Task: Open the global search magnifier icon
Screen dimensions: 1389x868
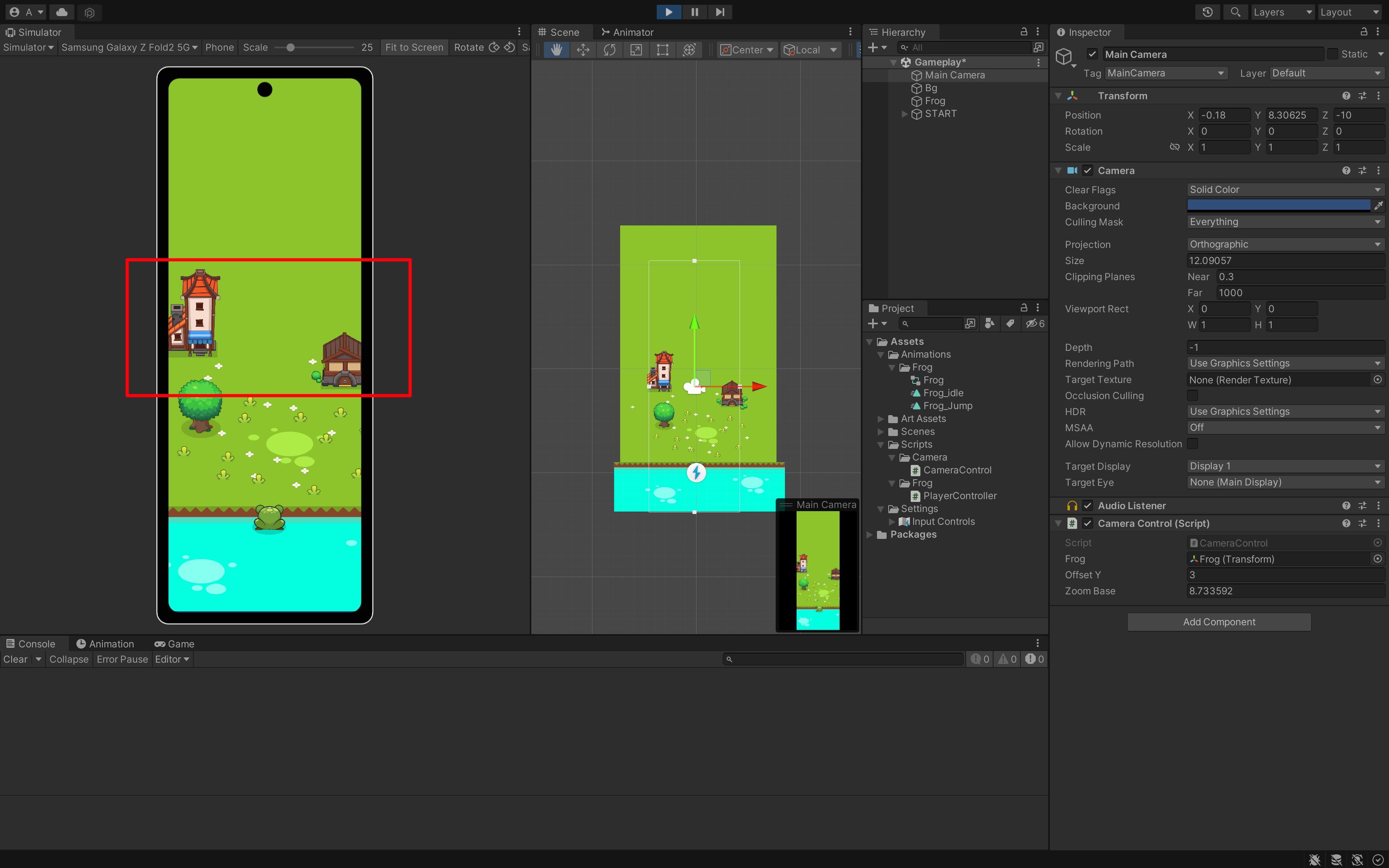Action: 1235,12
